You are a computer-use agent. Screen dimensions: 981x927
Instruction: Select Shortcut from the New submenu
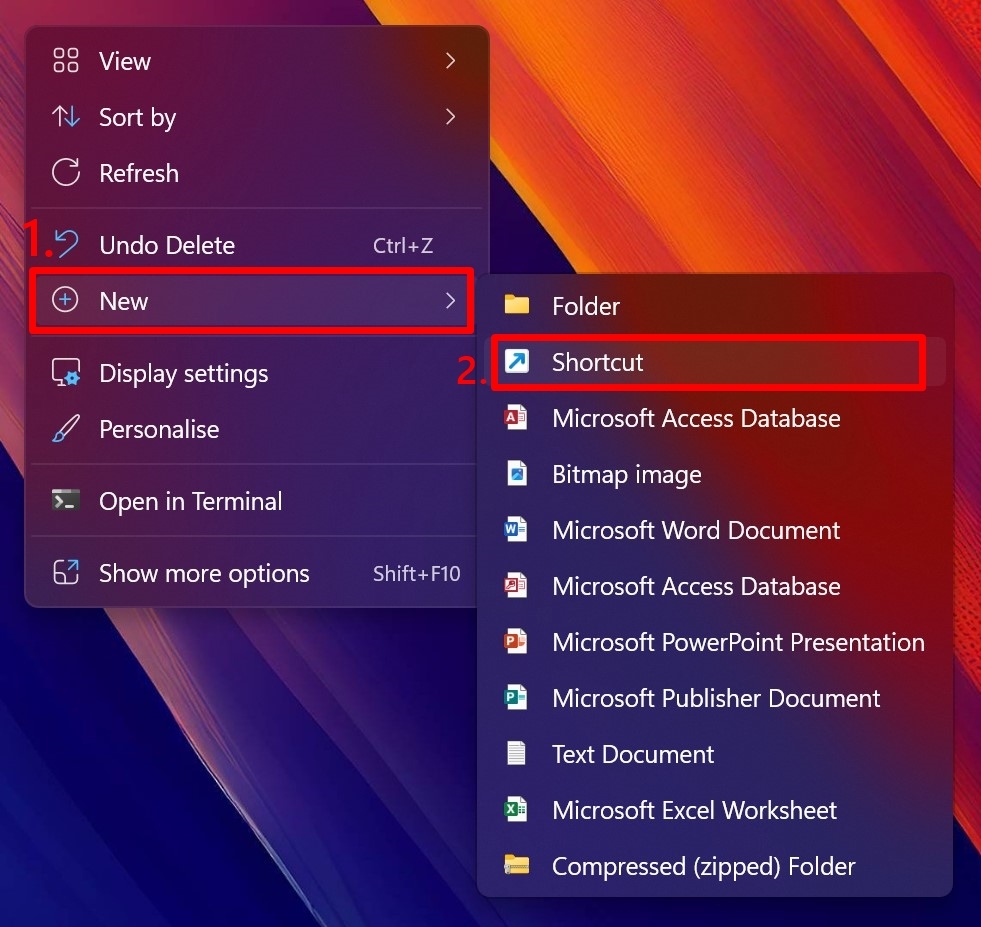coord(597,362)
